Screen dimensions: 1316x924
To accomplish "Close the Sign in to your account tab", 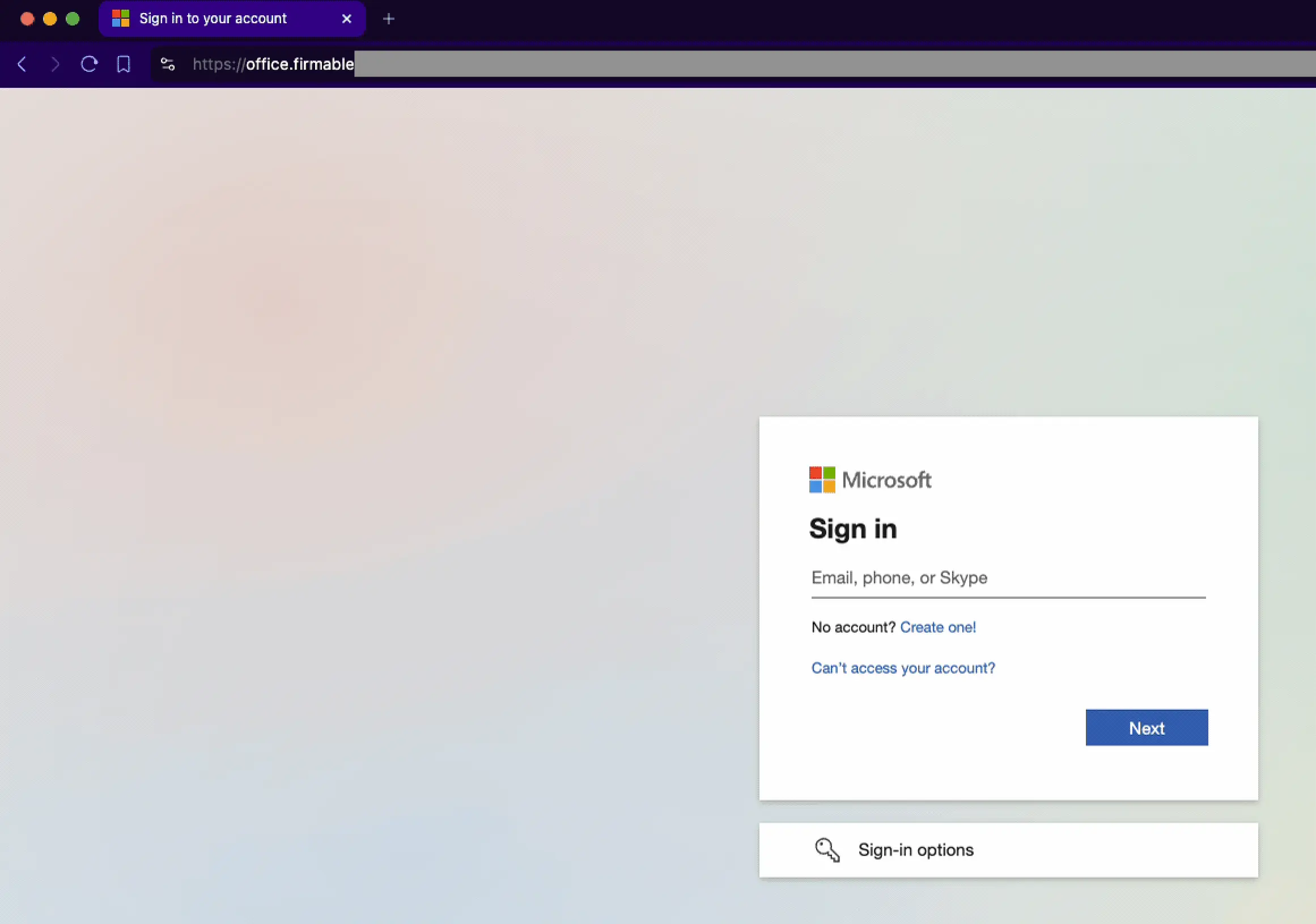I will (346, 19).
